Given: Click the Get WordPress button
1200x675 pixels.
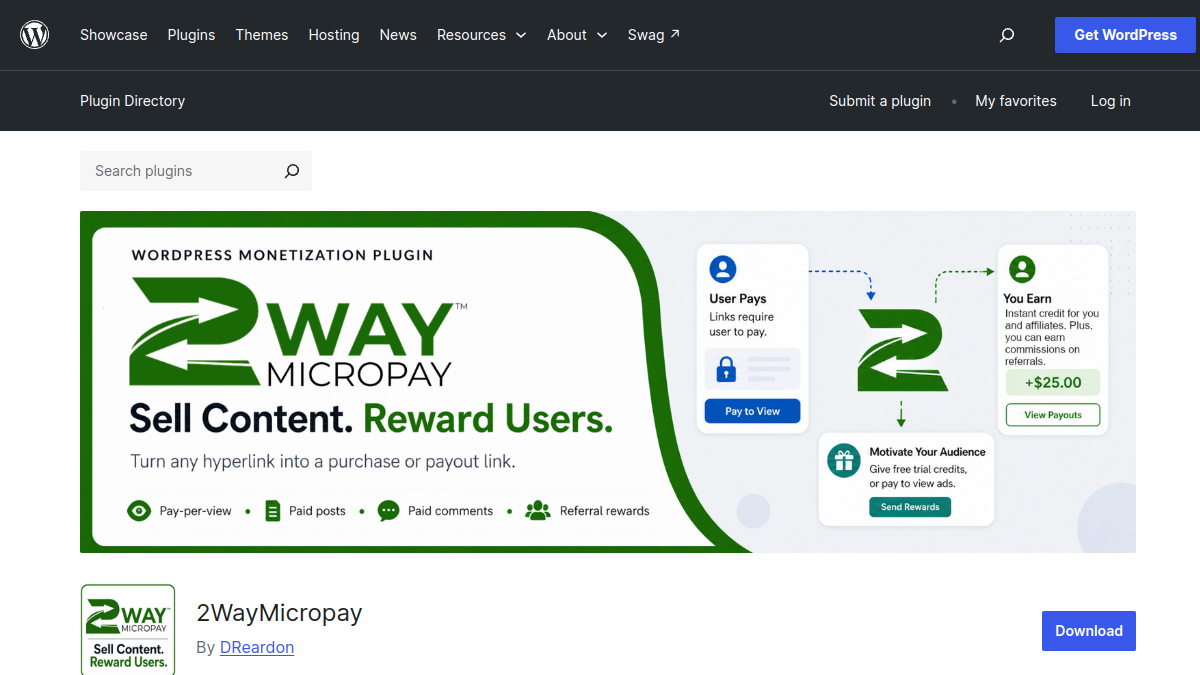Looking at the screenshot, I should [1125, 35].
